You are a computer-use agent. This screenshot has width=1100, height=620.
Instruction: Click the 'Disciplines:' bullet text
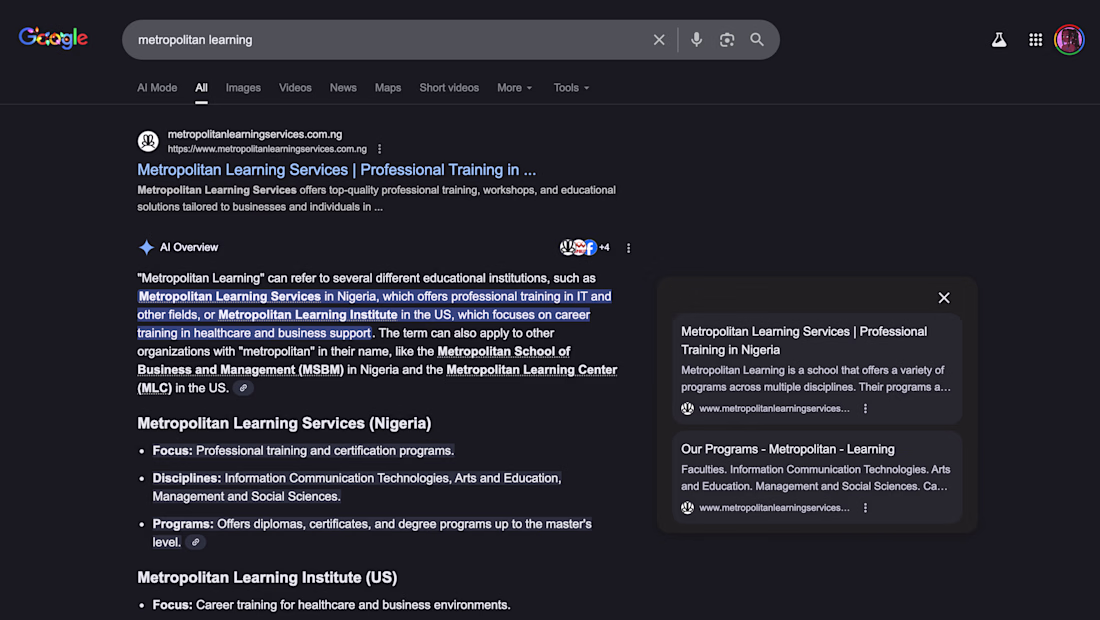pyautogui.click(x=357, y=487)
